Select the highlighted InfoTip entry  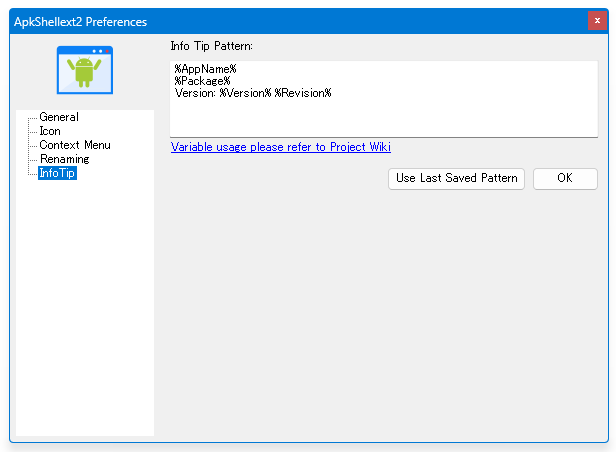click(x=57, y=173)
